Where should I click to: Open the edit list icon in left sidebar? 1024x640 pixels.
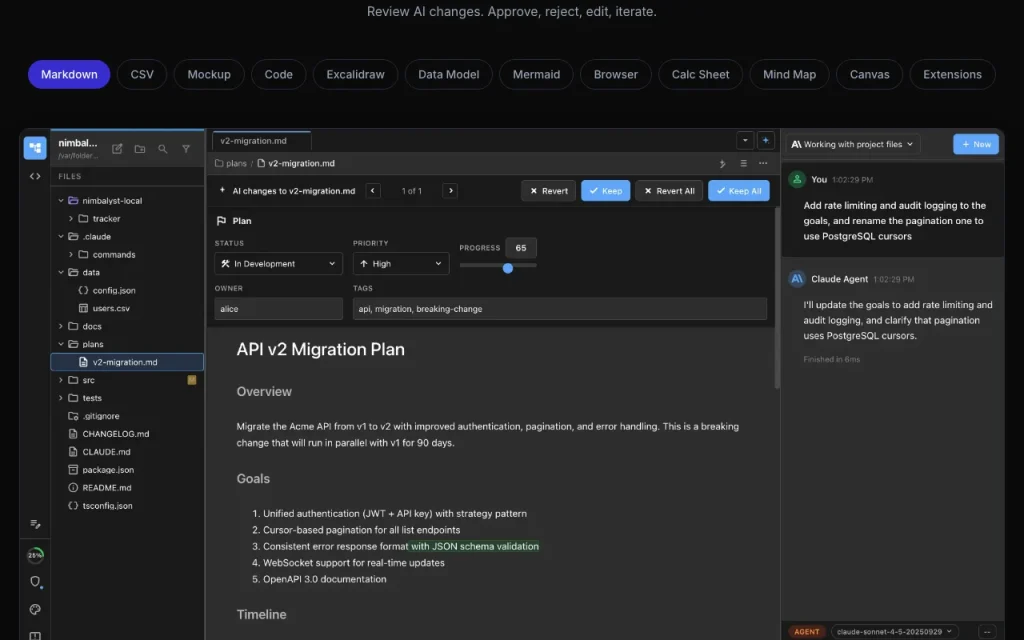pos(35,524)
